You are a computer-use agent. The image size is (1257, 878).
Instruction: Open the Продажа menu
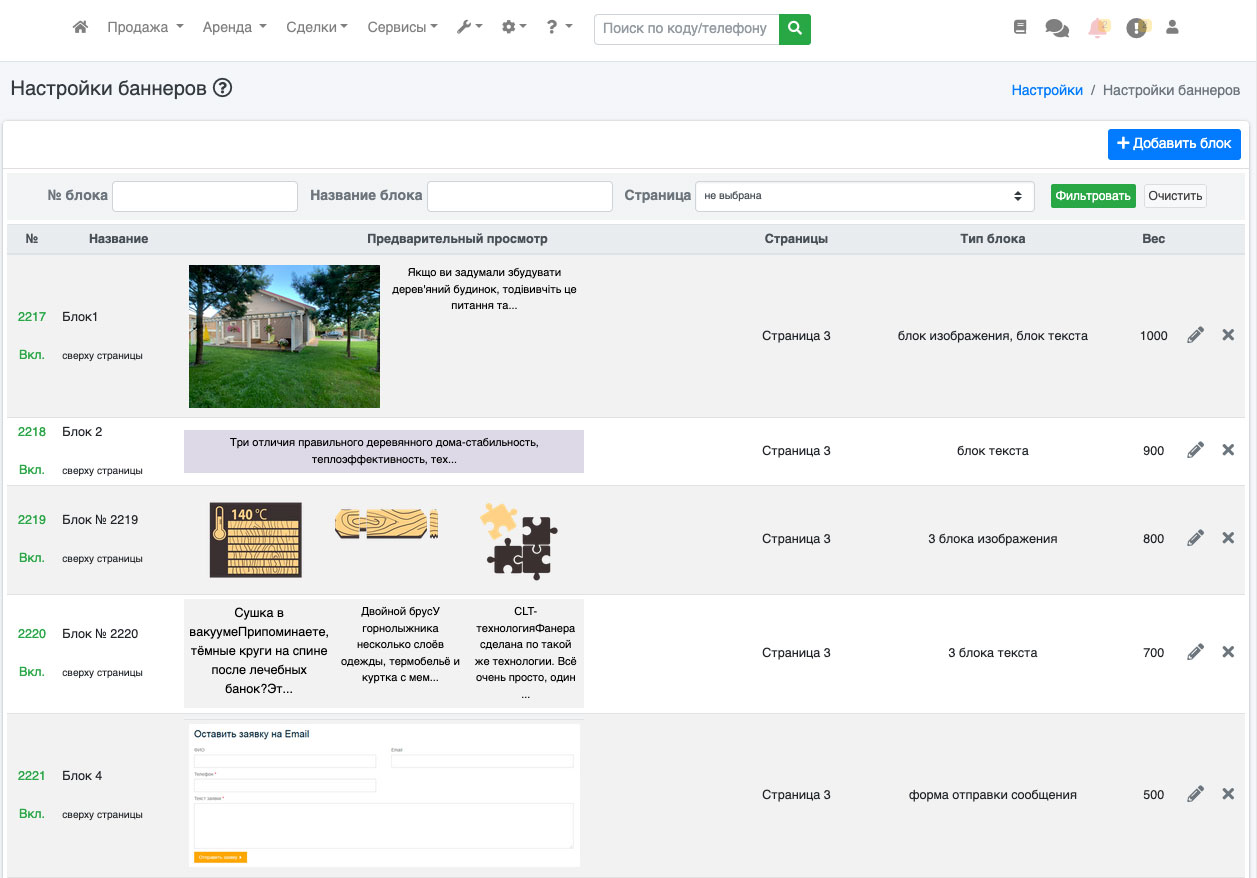(145, 28)
